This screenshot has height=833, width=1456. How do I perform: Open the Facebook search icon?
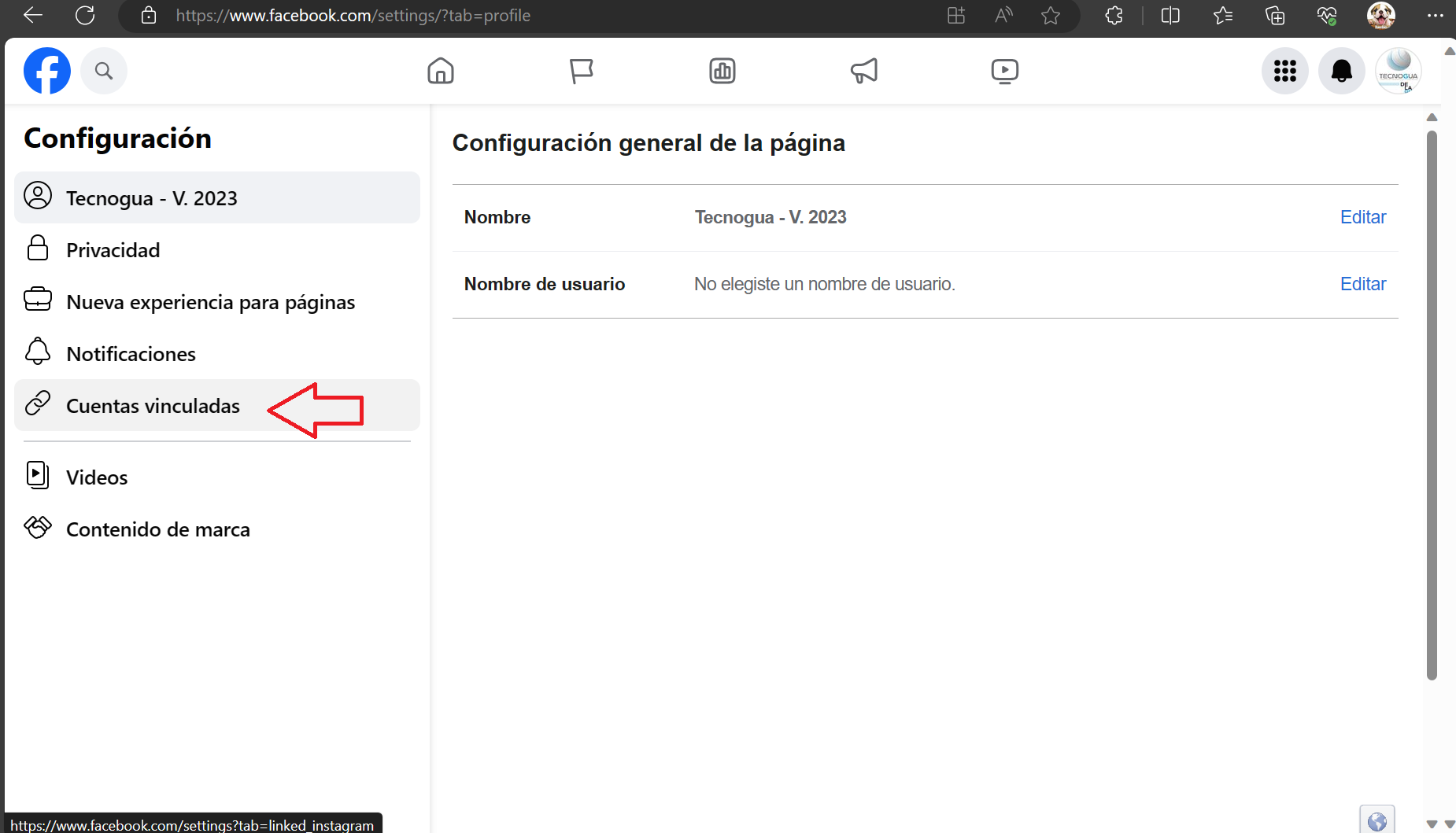(x=104, y=71)
